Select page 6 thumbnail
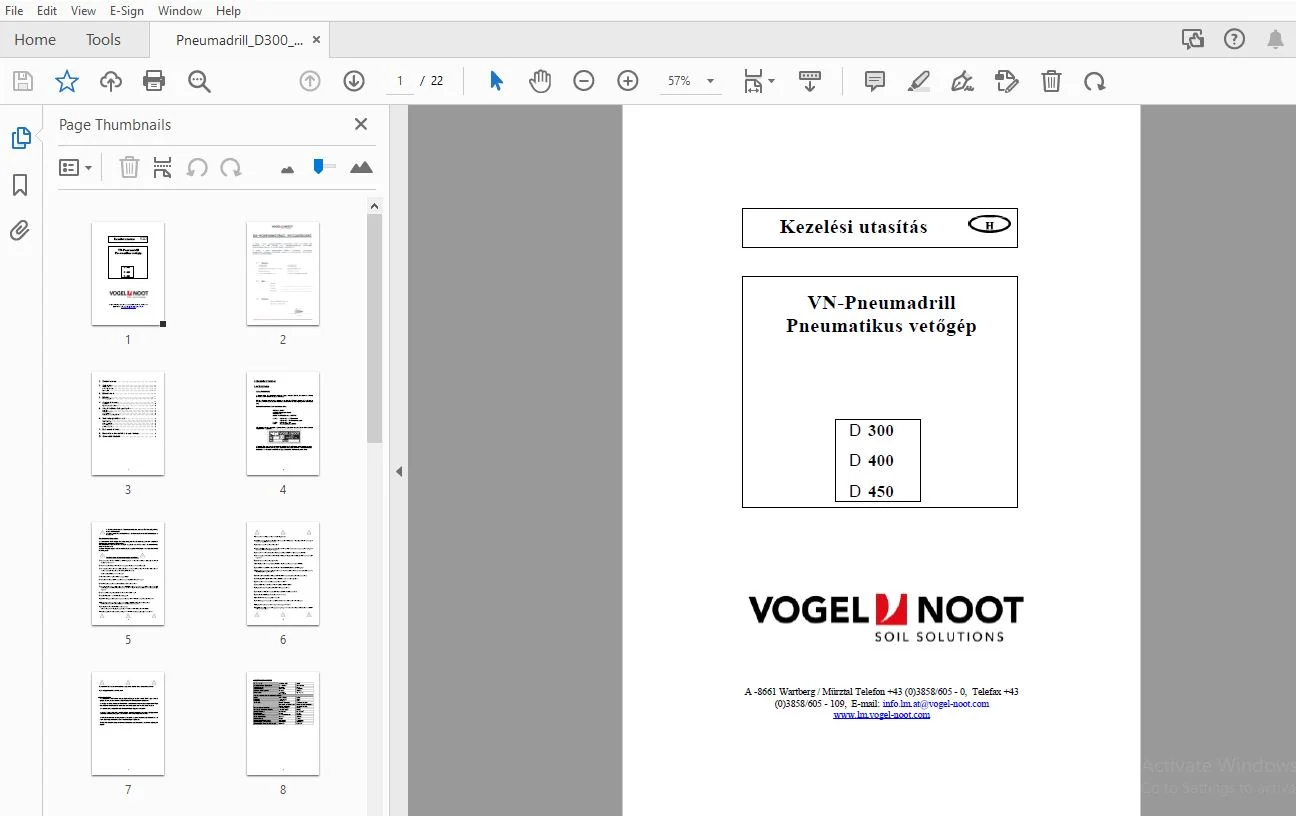 283,574
